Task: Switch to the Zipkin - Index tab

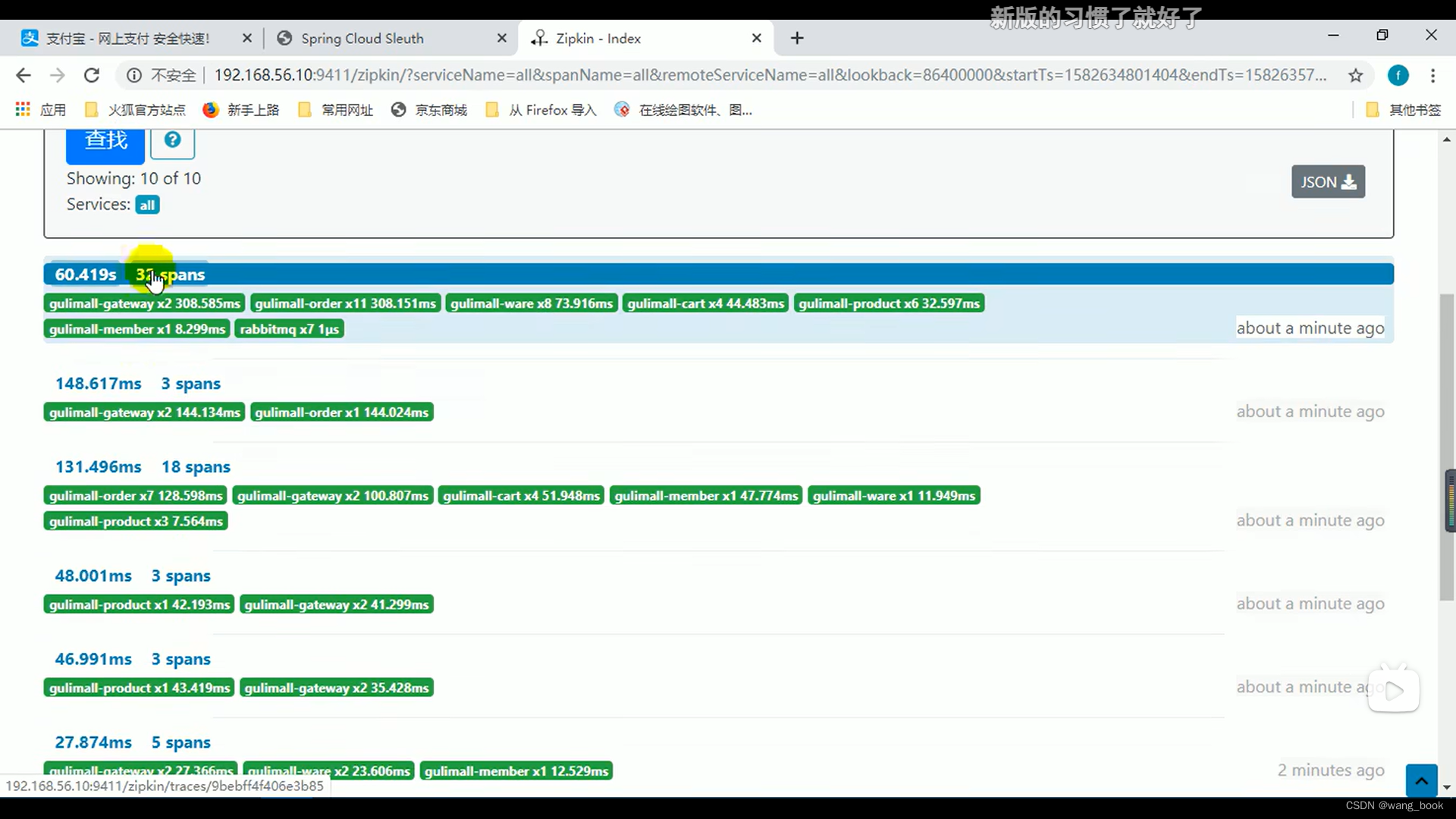Action: pos(645,38)
